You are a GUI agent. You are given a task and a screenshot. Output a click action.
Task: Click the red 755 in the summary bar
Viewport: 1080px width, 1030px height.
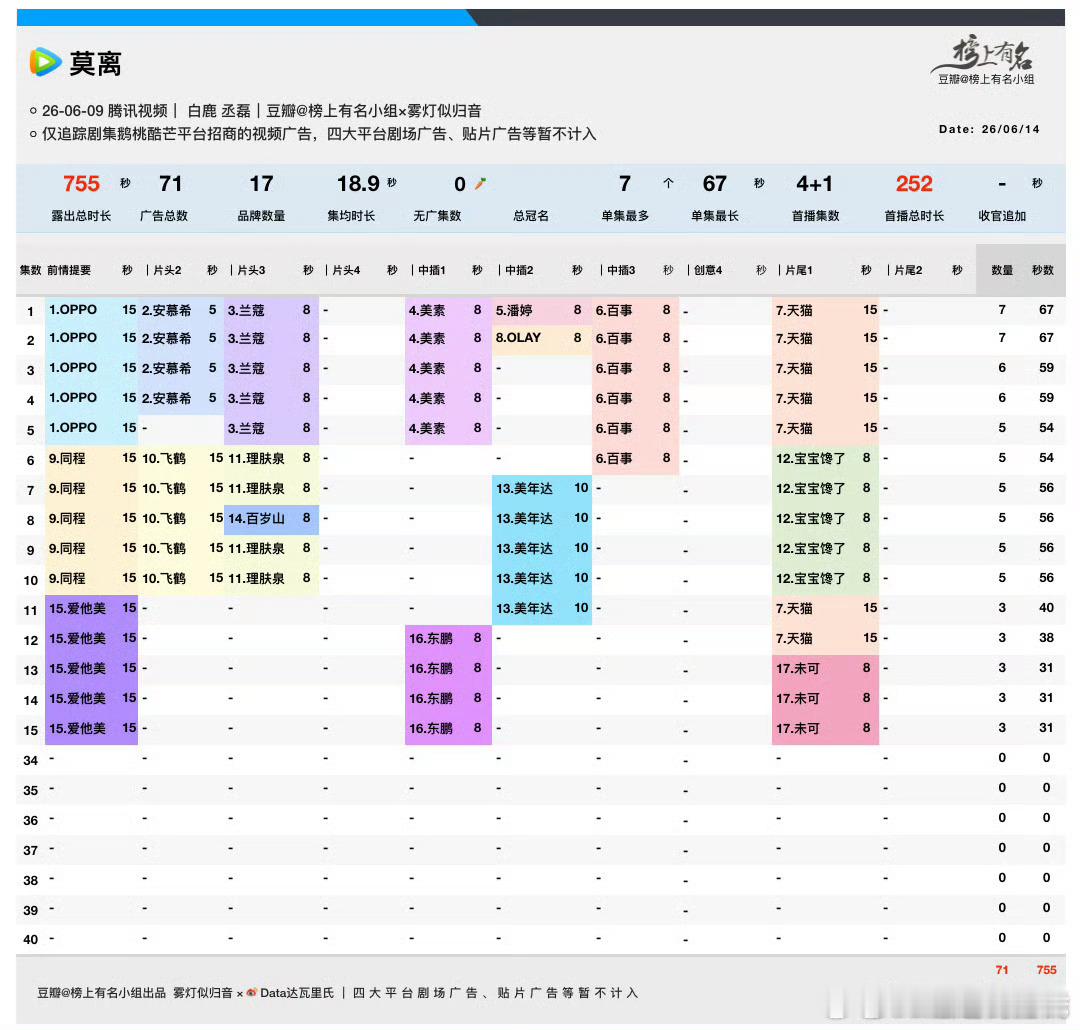81,183
